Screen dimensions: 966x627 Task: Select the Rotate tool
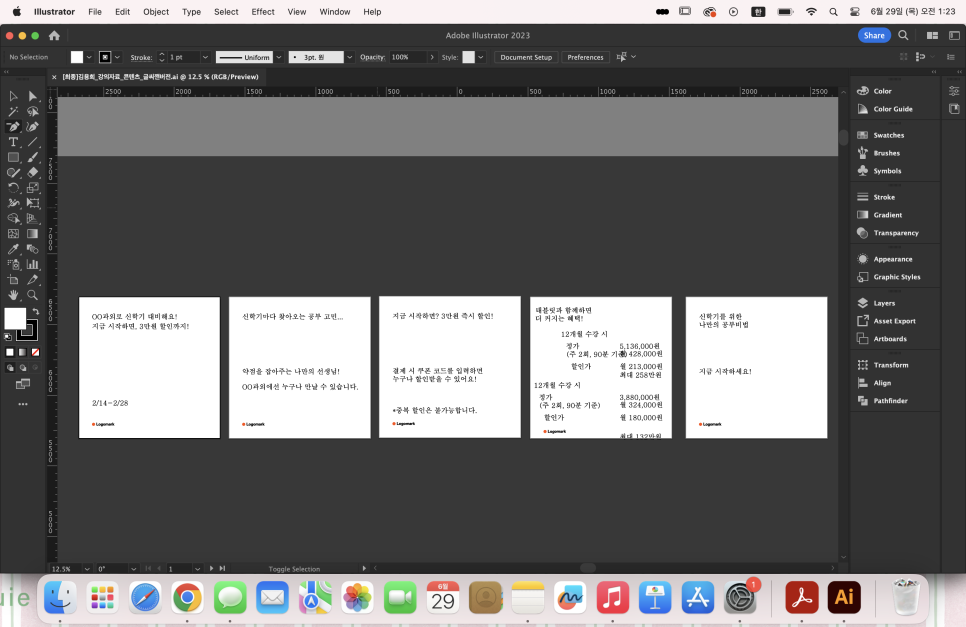[x=13, y=188]
